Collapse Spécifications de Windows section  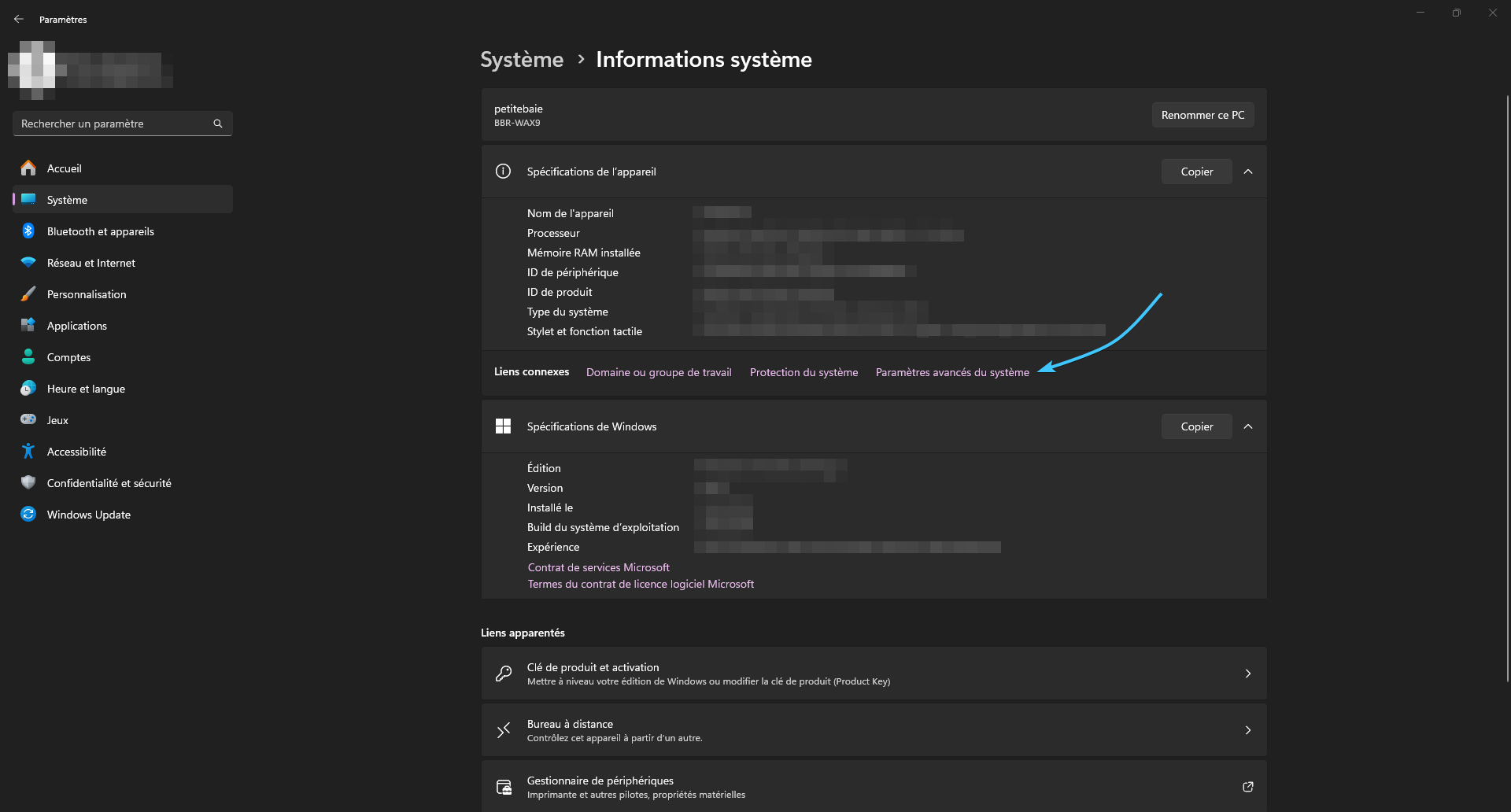click(1248, 426)
